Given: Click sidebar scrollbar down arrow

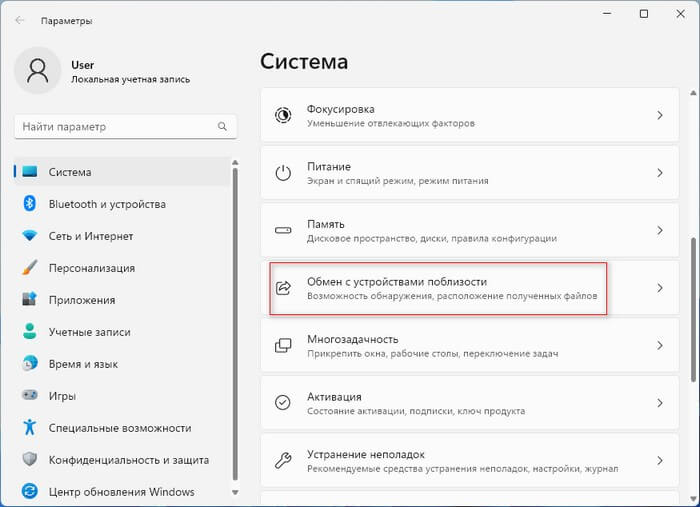Looking at the screenshot, I should pos(235,492).
